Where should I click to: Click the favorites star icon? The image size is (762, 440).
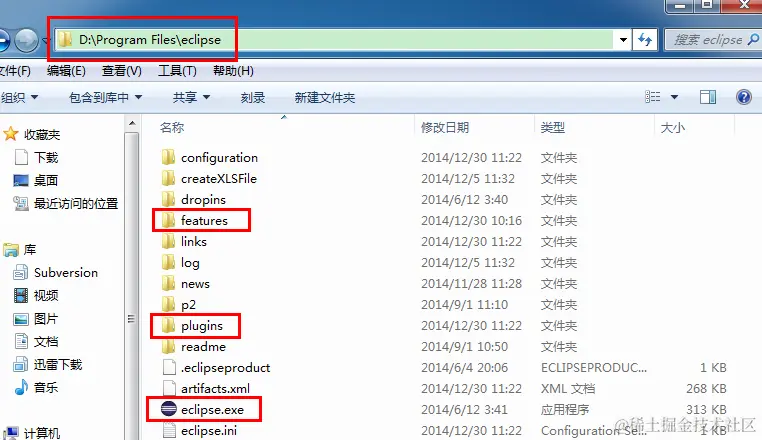pyautogui.click(x=11, y=134)
